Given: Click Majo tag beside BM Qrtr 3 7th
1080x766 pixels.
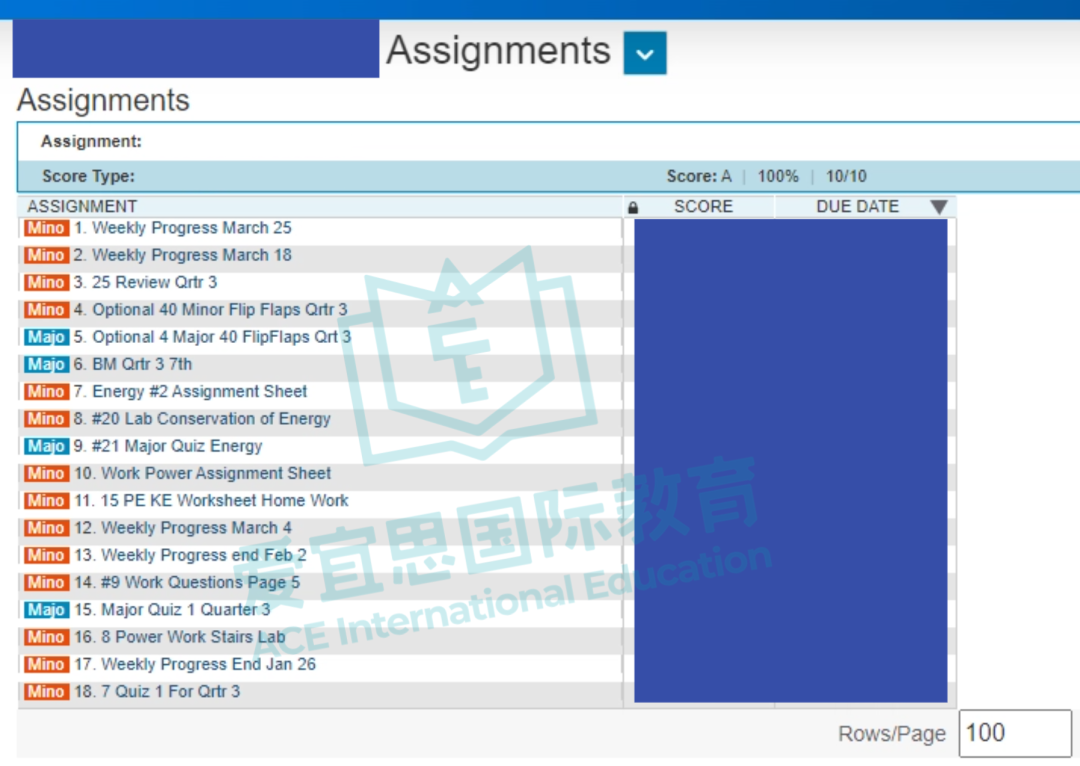Looking at the screenshot, I should (46, 364).
